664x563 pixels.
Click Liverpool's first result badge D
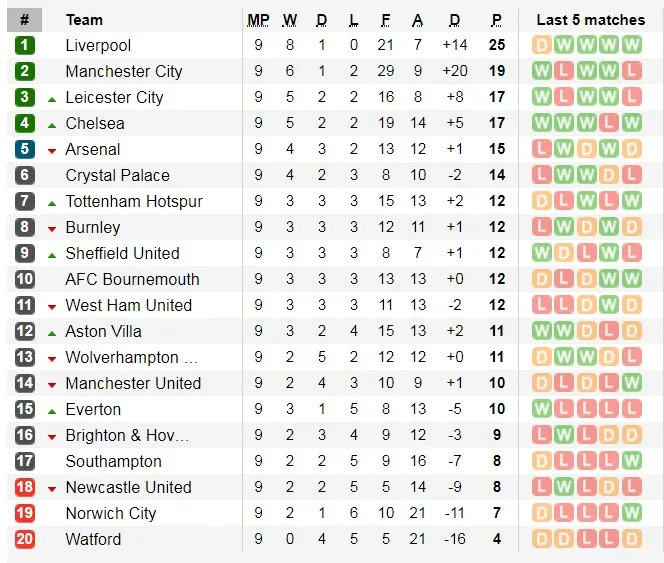click(542, 45)
